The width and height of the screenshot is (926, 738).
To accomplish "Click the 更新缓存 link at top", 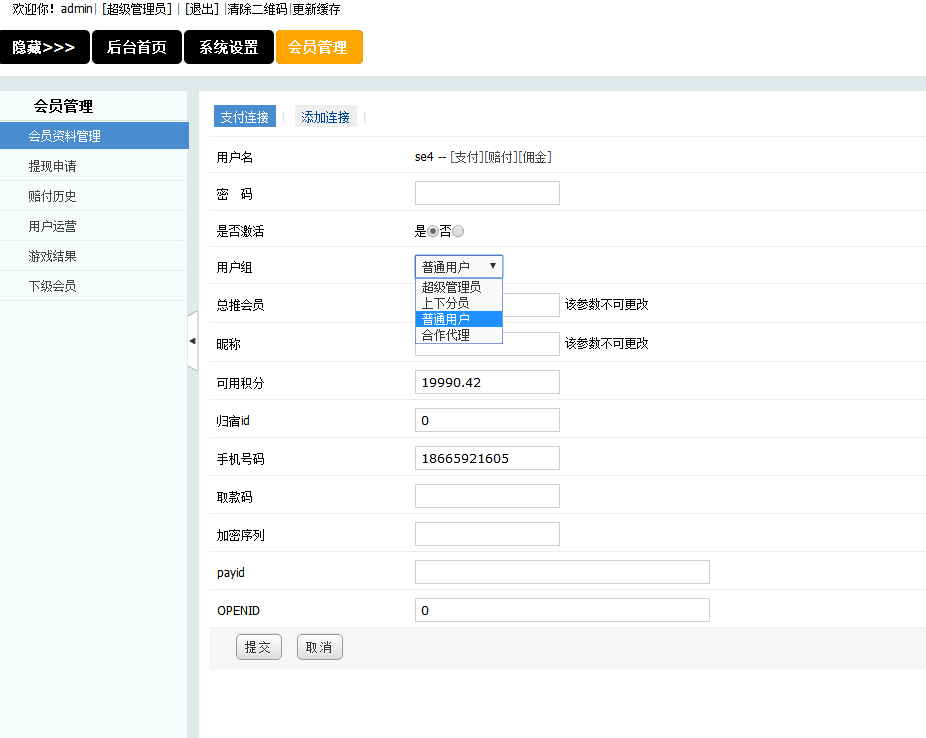I will (x=316, y=9).
